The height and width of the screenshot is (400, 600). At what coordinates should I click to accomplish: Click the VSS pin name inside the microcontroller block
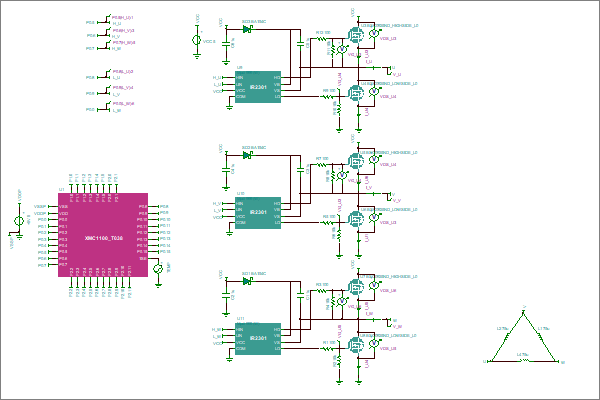pos(64,207)
